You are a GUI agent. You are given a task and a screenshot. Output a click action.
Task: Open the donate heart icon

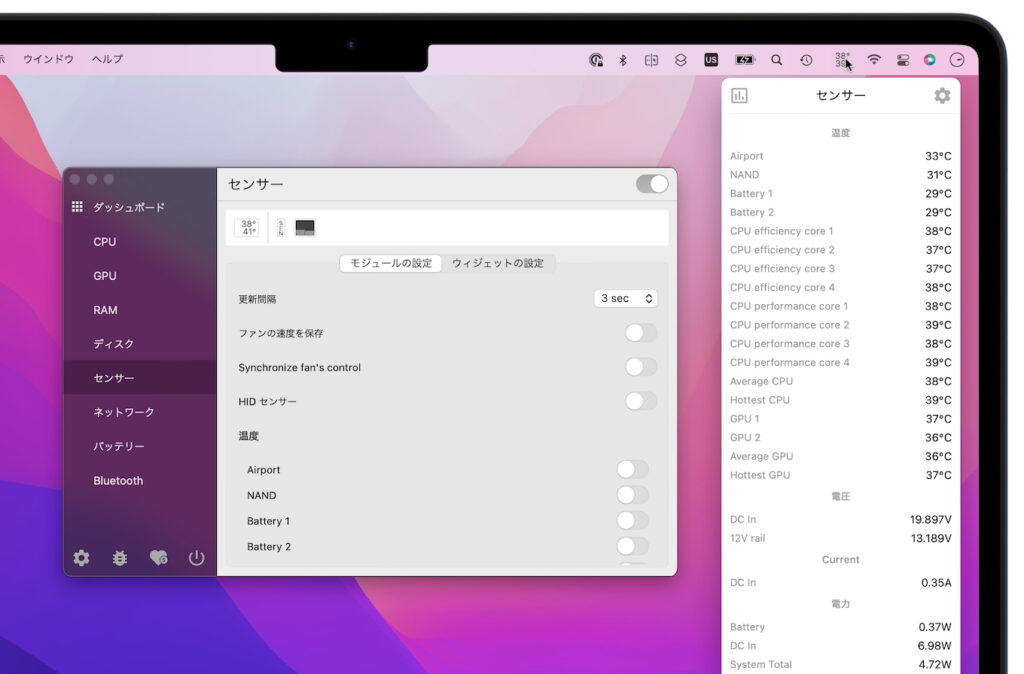tap(158, 559)
